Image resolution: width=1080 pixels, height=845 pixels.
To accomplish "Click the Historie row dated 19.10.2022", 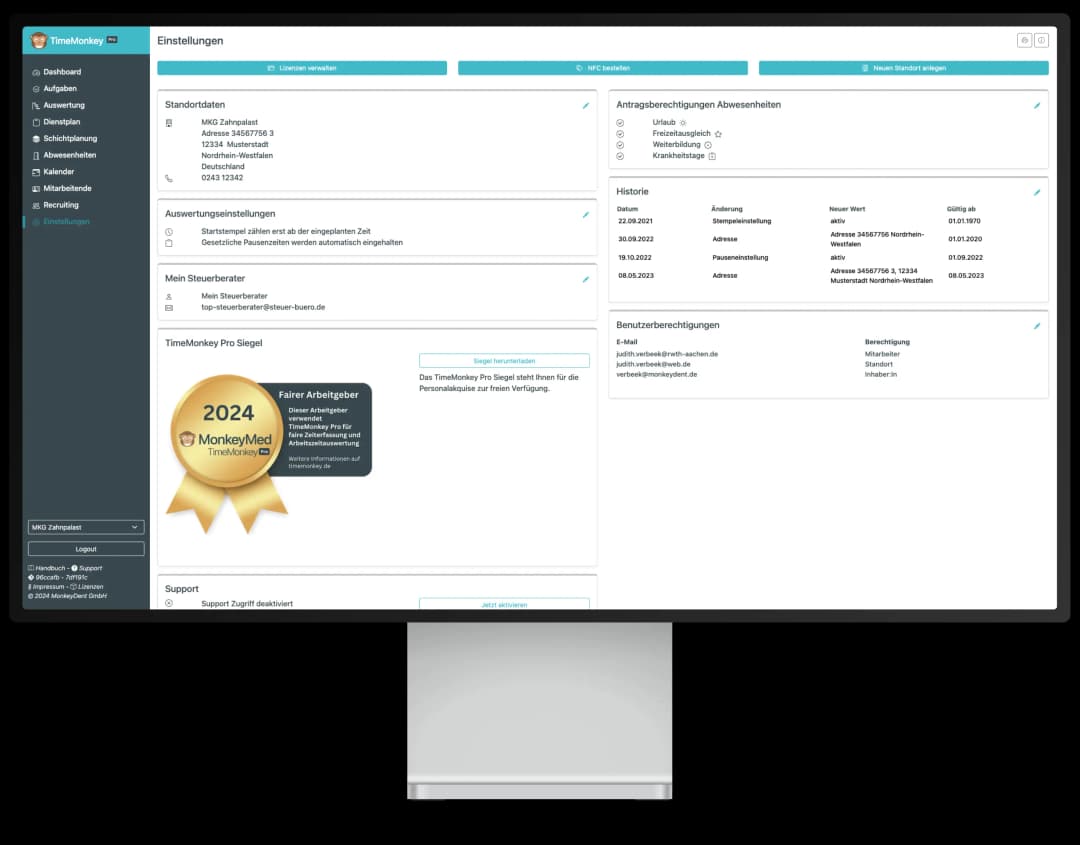I will tap(828, 258).
